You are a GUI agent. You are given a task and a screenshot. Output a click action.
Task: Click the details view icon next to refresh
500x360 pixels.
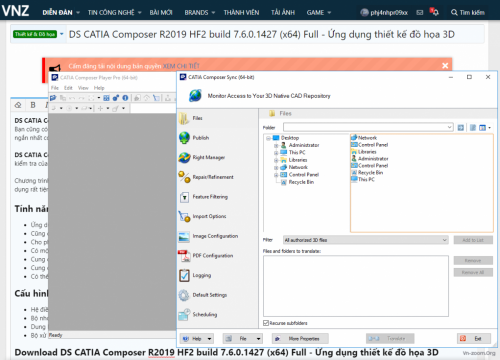[x=473, y=128]
